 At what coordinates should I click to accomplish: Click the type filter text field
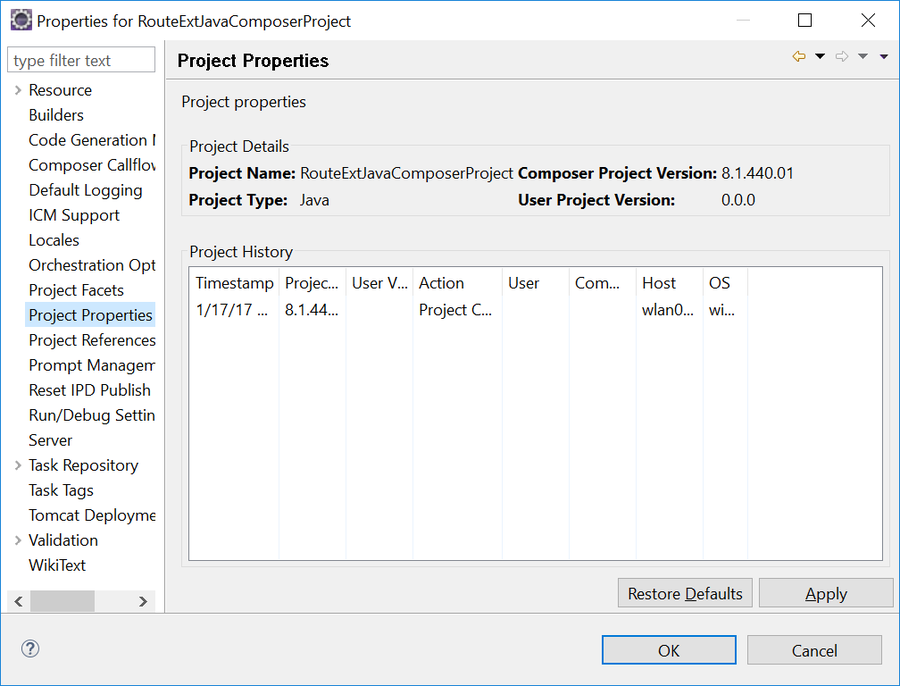coord(81,60)
